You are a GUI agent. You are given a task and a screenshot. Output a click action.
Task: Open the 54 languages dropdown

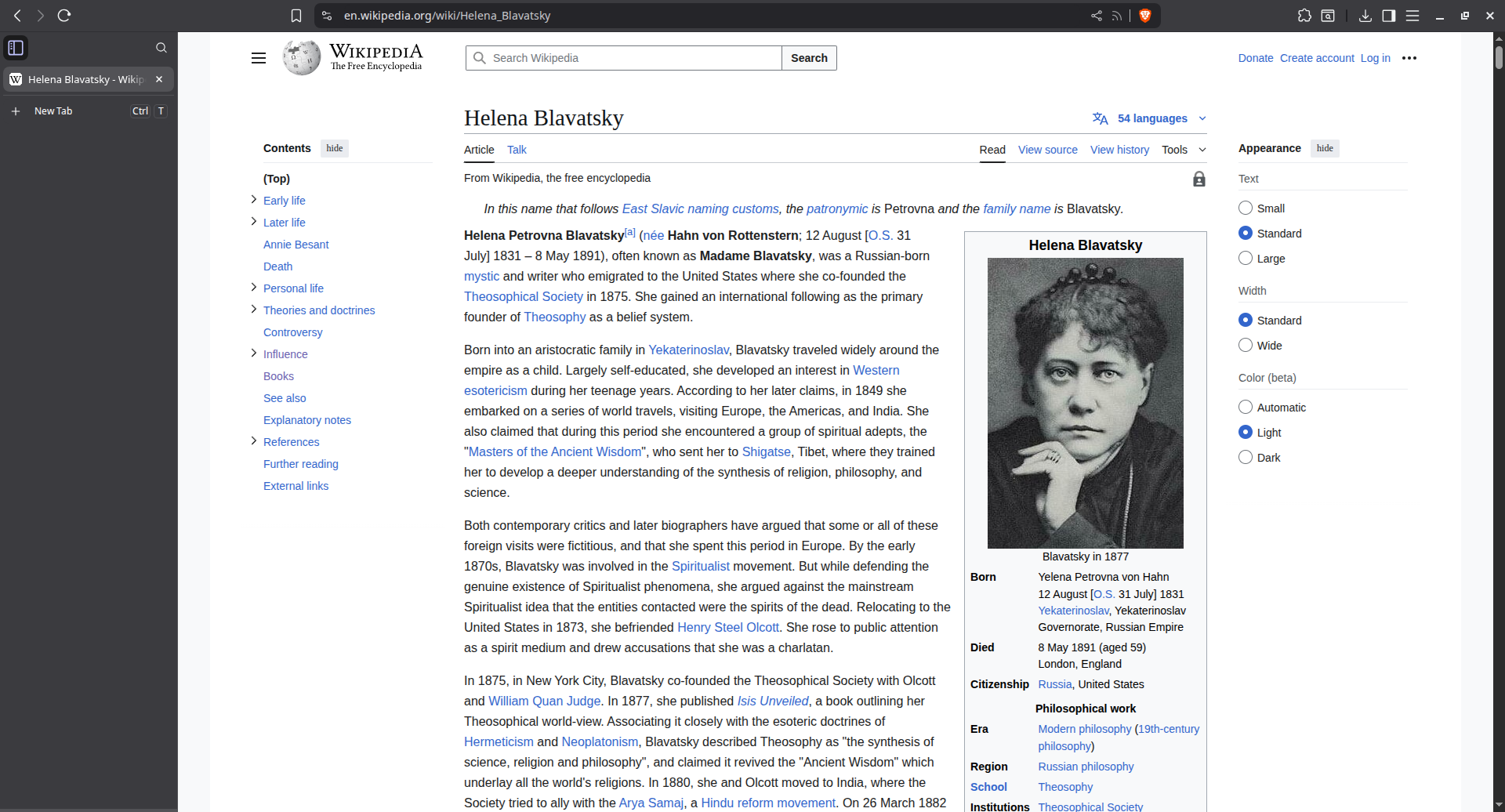1150,118
